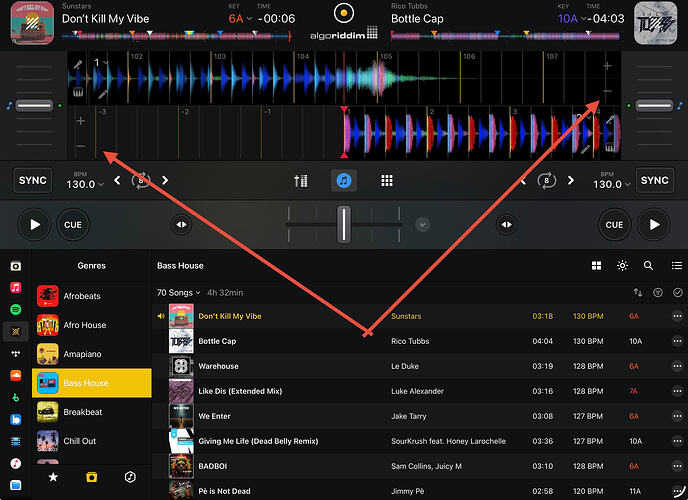Show the performance pads grid view
The width and height of the screenshot is (688, 500).
386,181
